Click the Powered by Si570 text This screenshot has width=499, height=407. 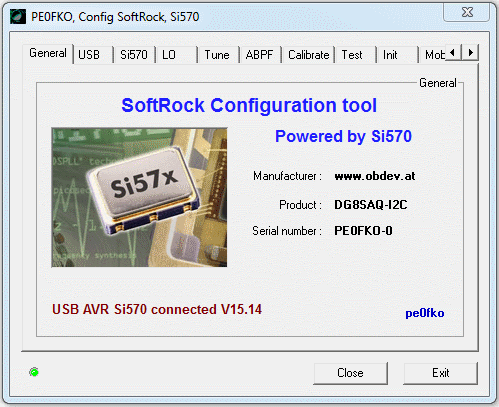tap(343, 136)
